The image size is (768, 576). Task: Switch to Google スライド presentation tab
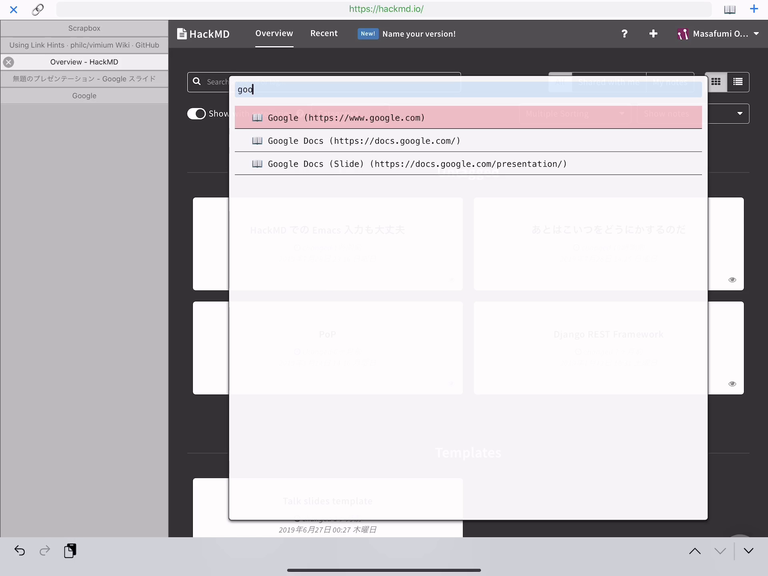(x=84, y=79)
